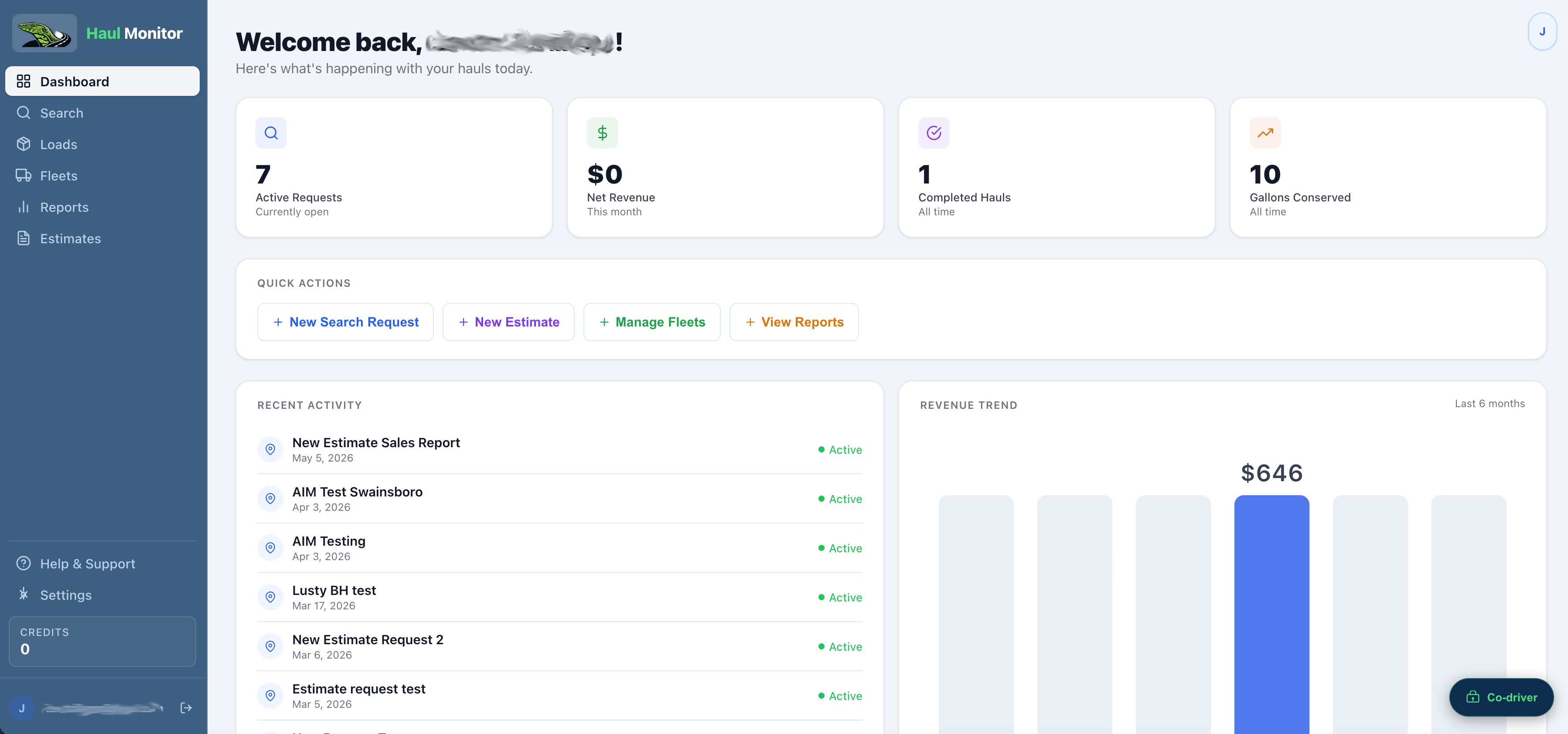Create a New Estimate
The image size is (1568, 734).
point(508,322)
